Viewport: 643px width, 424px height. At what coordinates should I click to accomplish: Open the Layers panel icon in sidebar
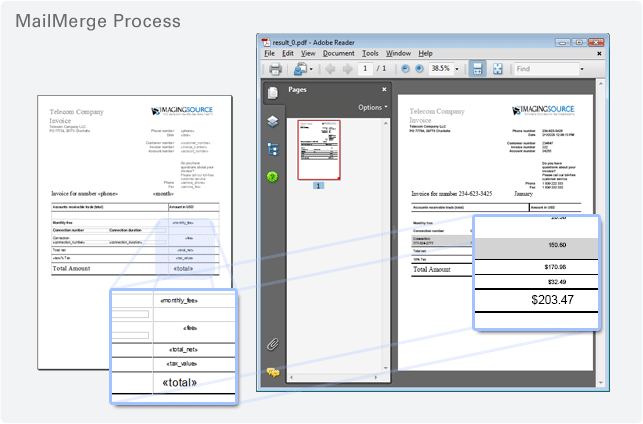coord(273,121)
